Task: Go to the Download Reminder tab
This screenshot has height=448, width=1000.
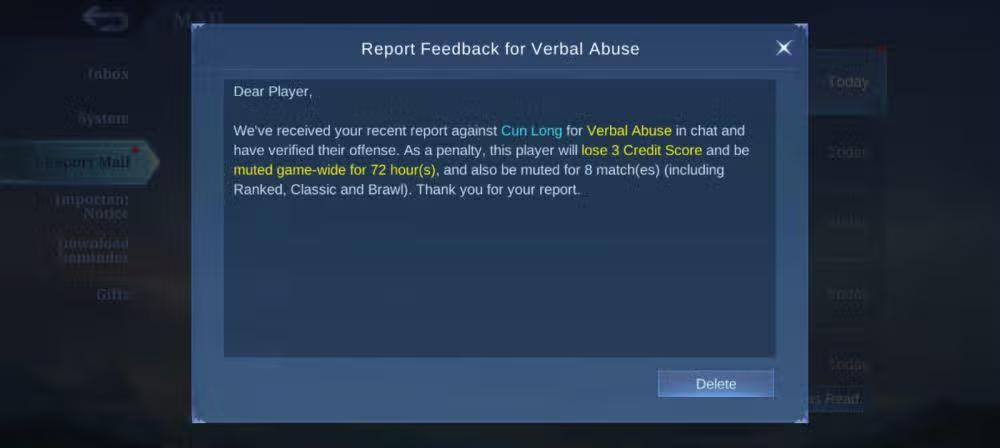Action: click(92, 250)
